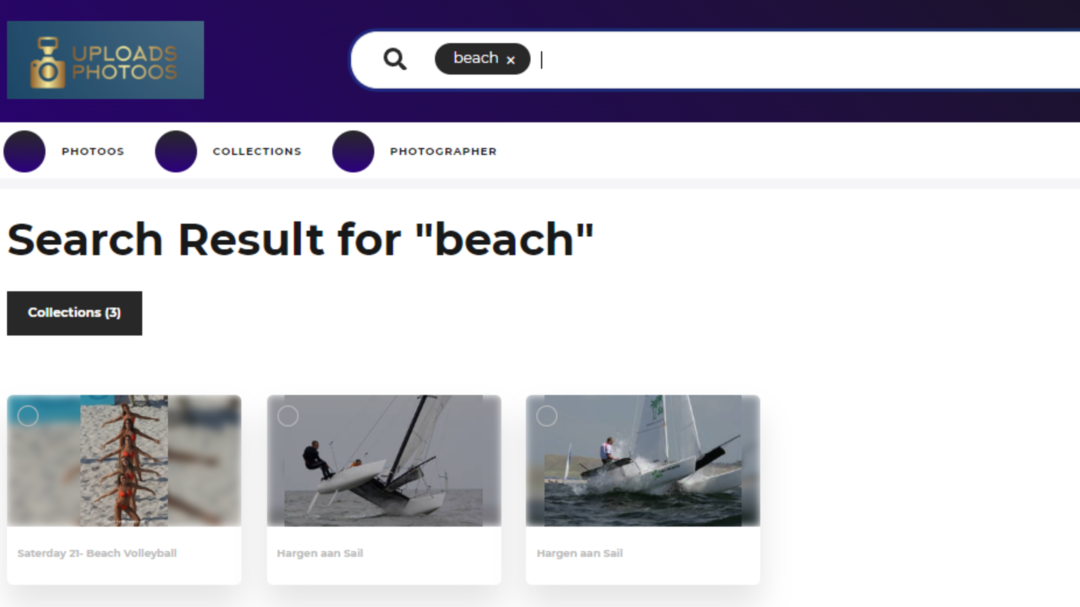Click the first Hargen aan Sail title
This screenshot has height=607, width=1080.
(x=320, y=553)
